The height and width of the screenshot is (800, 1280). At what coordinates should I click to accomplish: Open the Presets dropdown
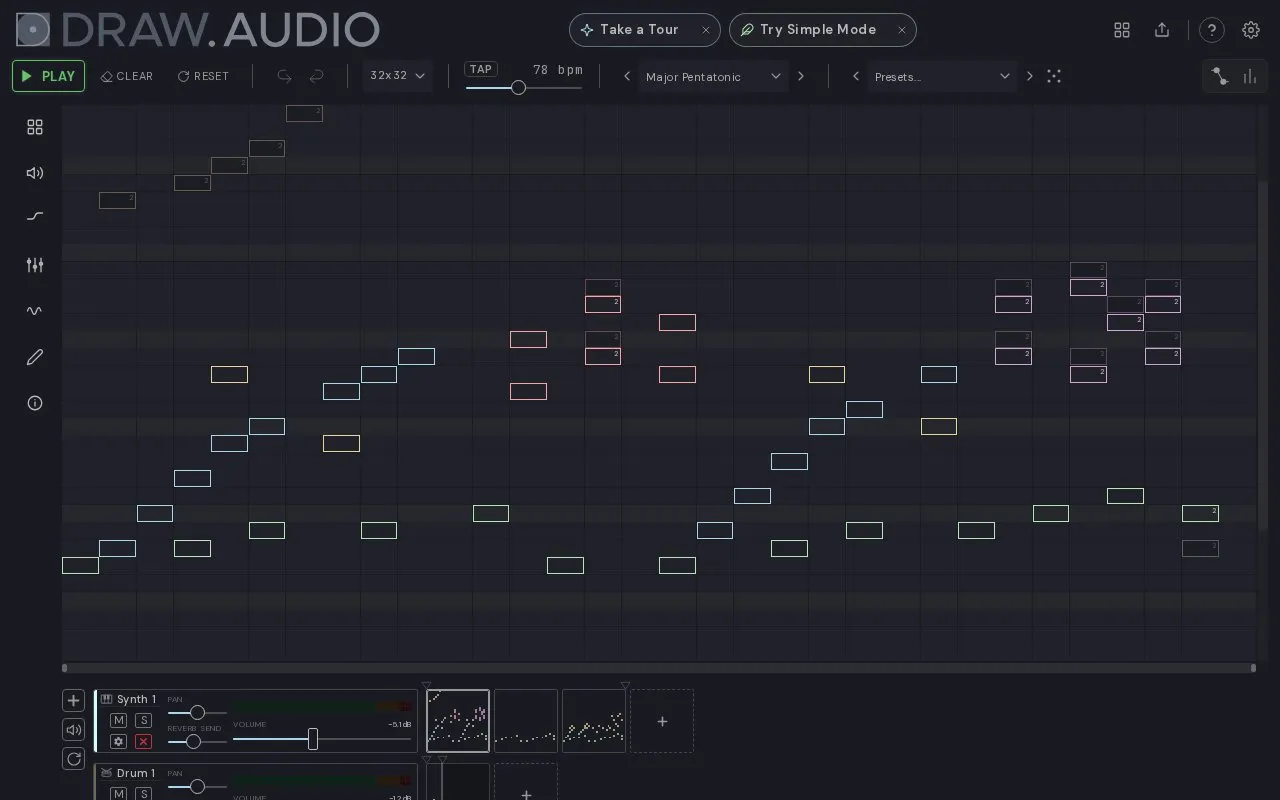(x=942, y=76)
